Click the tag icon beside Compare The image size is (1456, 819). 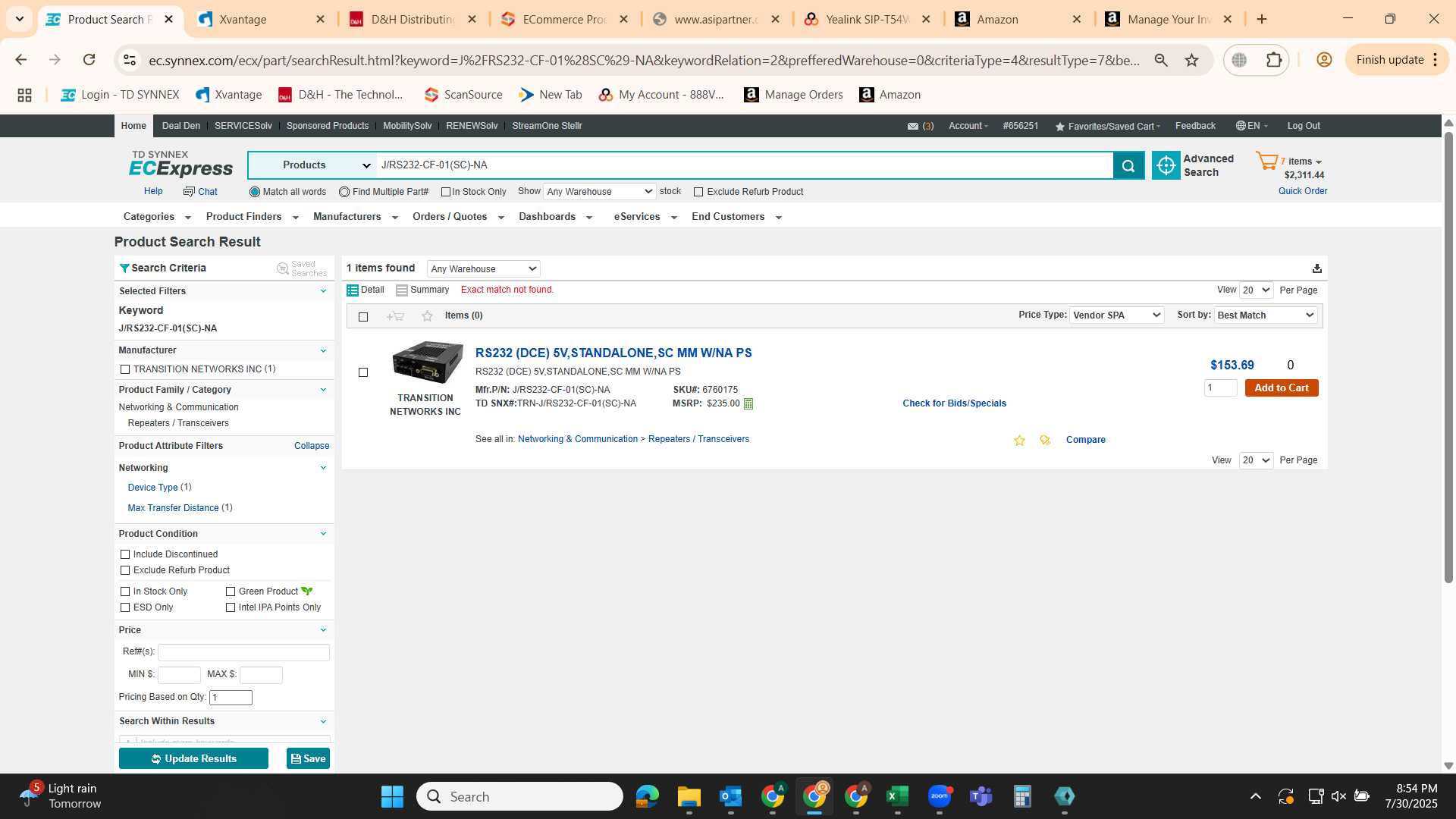1045,441
